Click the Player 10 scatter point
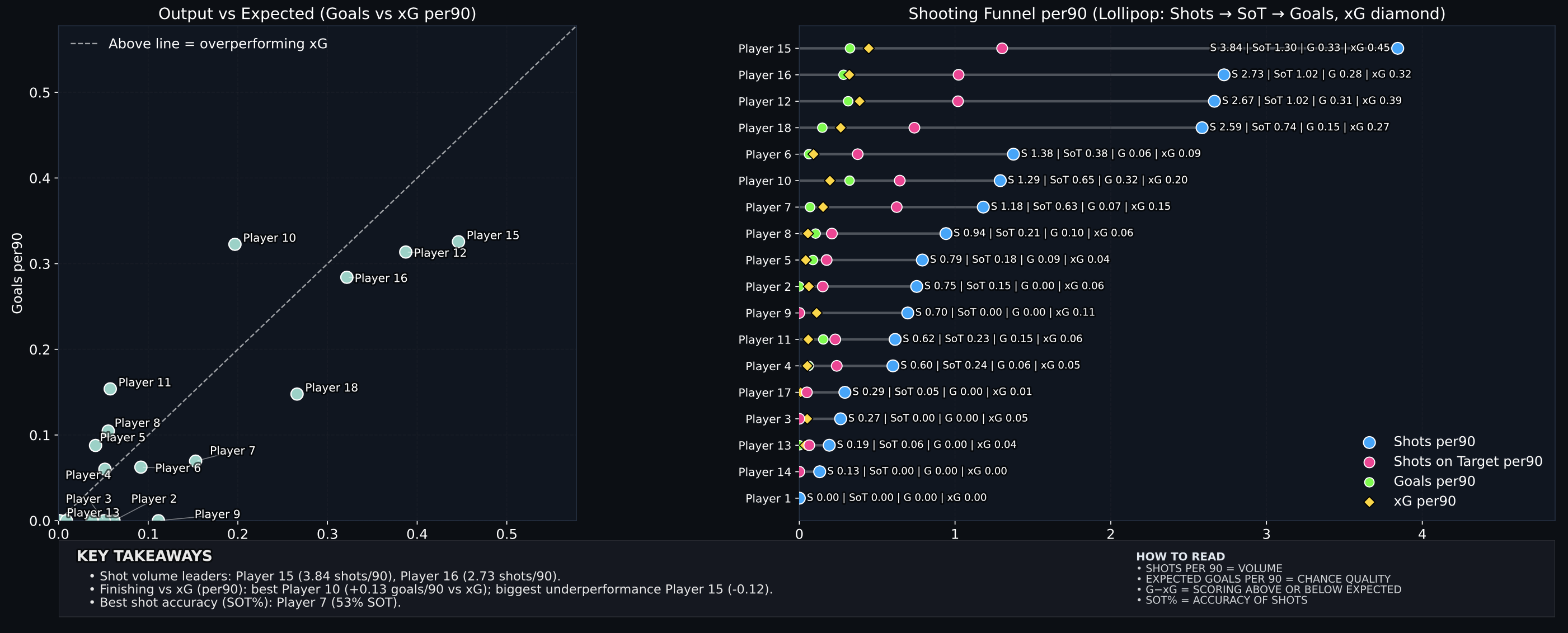The image size is (1568, 633). click(235, 244)
